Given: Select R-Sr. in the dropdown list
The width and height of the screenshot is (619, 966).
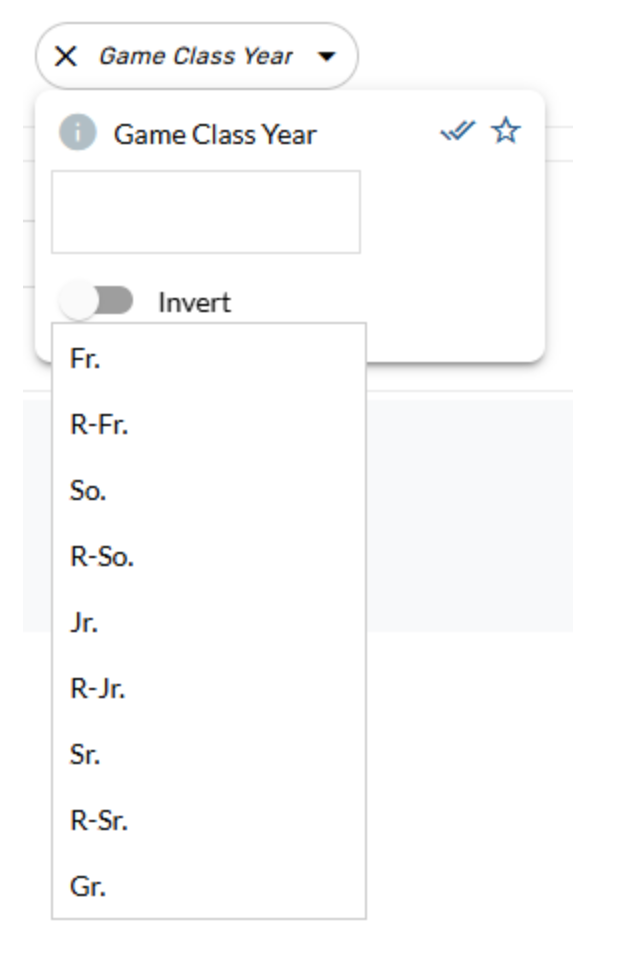Looking at the screenshot, I should coord(100,821).
